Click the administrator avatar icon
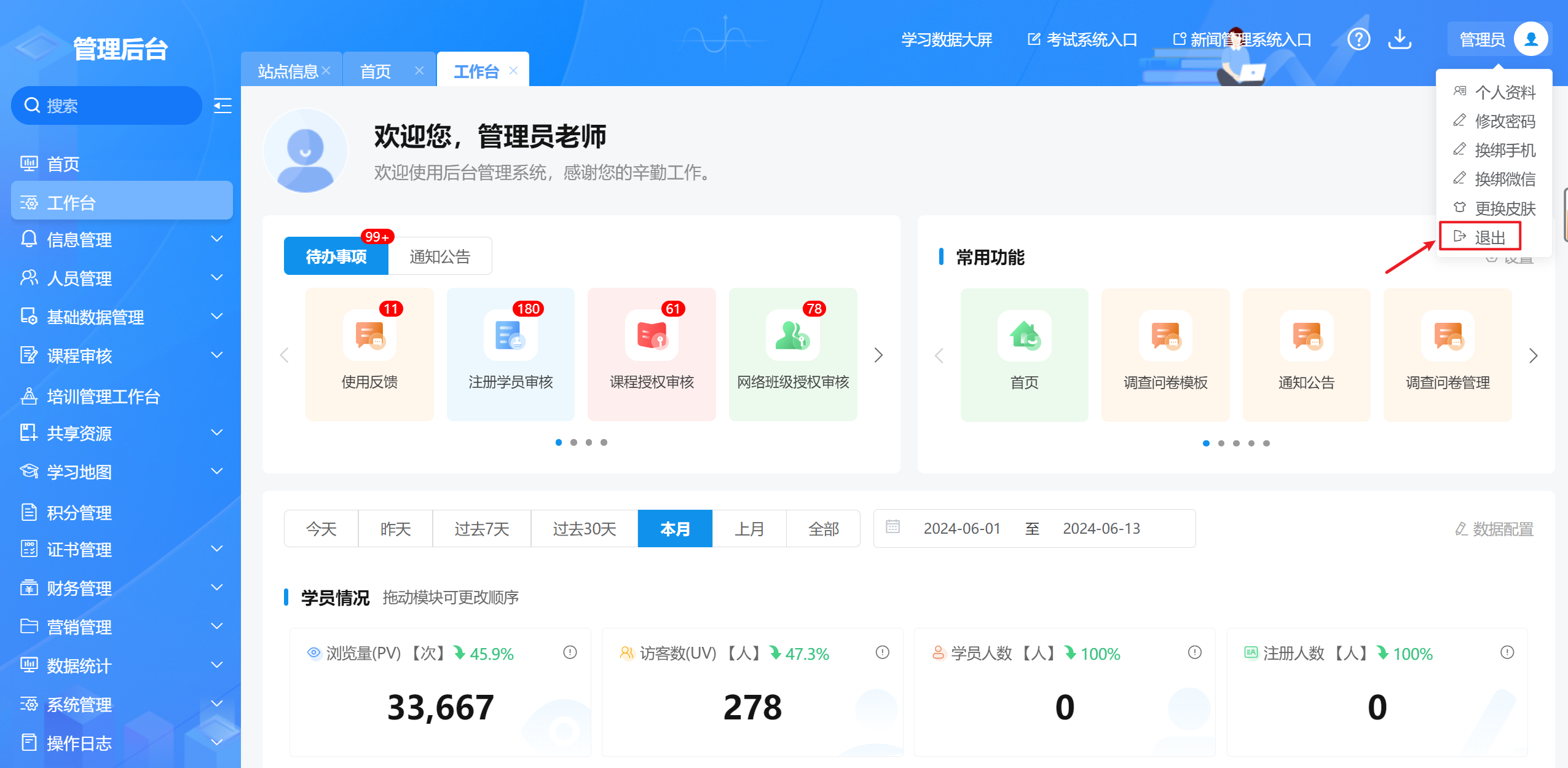The width and height of the screenshot is (1568, 768). (1531, 39)
